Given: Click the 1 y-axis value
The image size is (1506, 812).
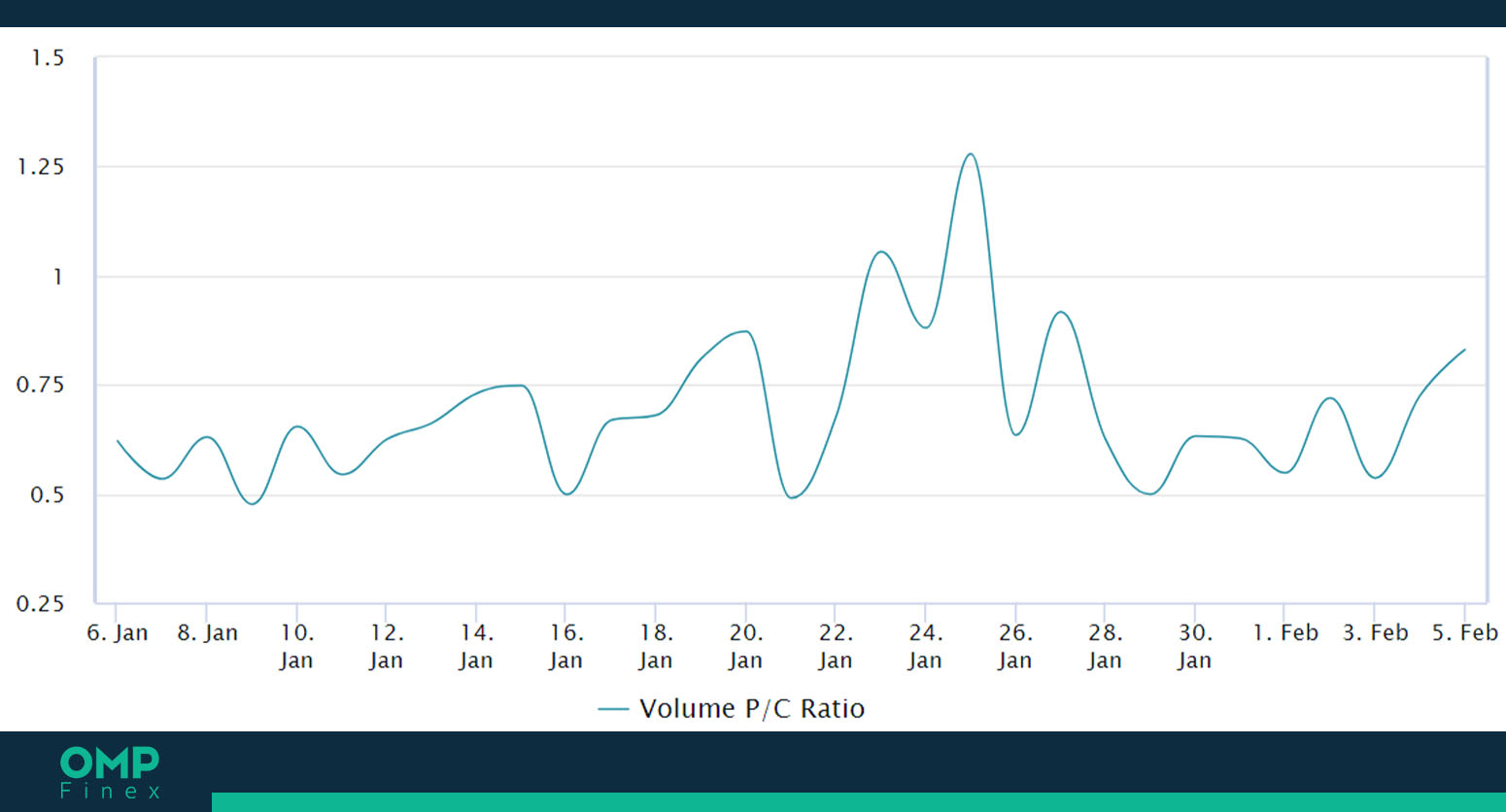Looking at the screenshot, I should [58, 277].
